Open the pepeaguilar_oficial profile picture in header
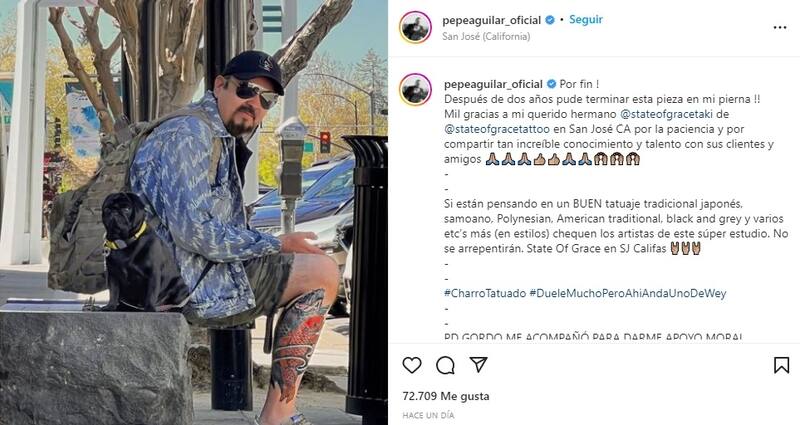This screenshot has height=425, width=800. point(415,28)
